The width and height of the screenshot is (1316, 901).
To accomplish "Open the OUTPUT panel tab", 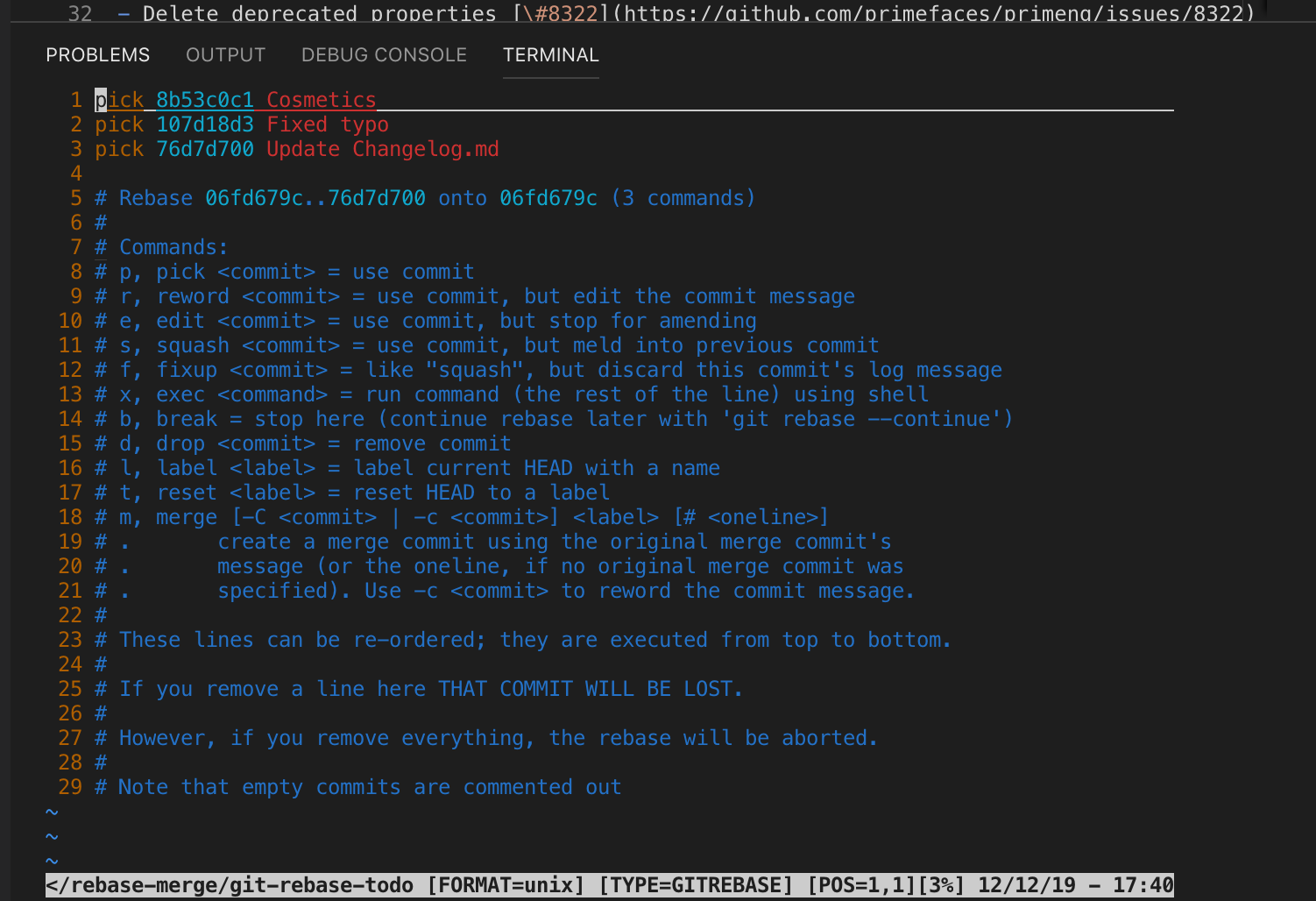I will [x=225, y=55].
